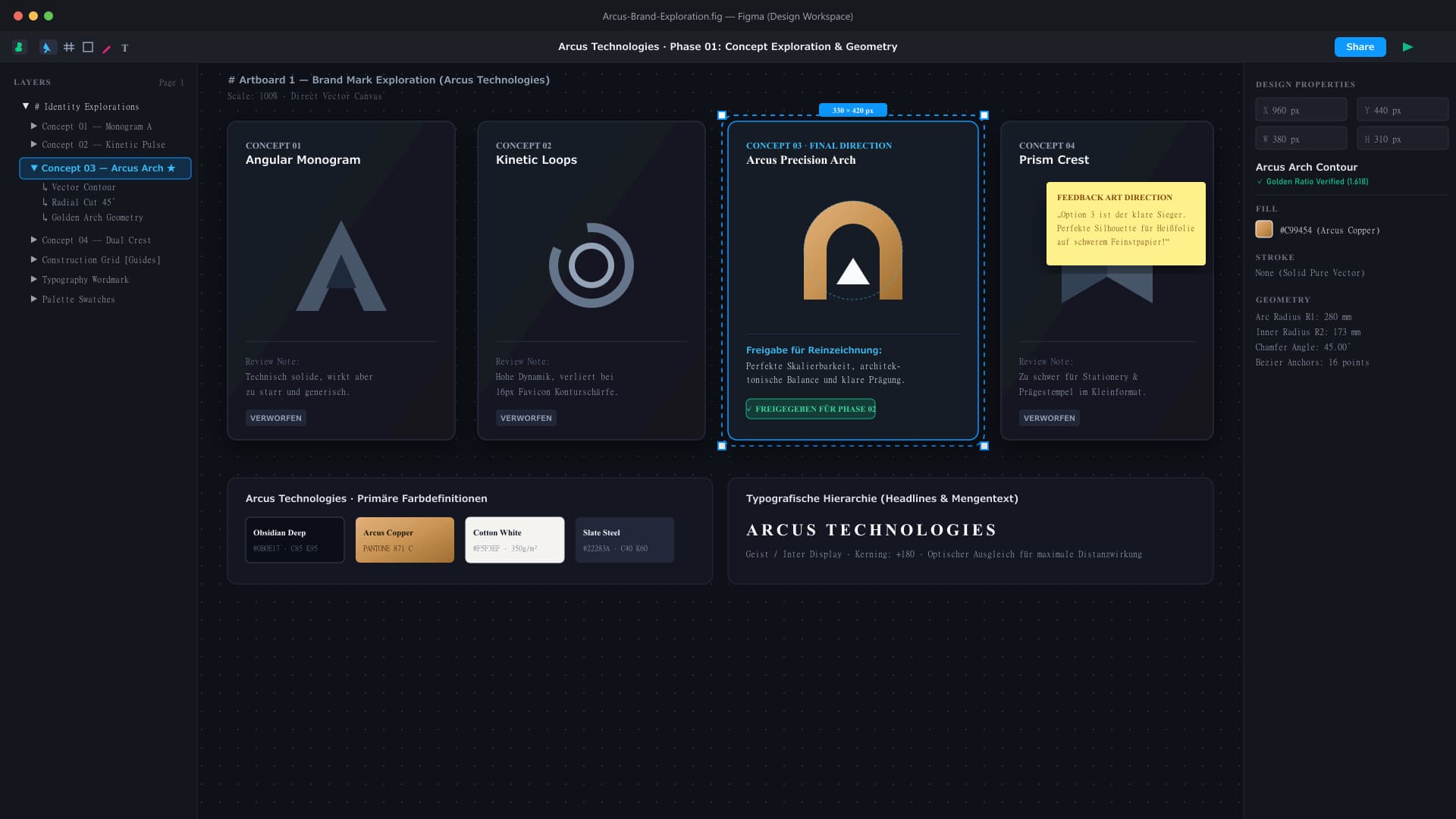Click the Chamfer Angle: 45.00° value
This screenshot has height=819, width=1456.
[x=1303, y=347]
